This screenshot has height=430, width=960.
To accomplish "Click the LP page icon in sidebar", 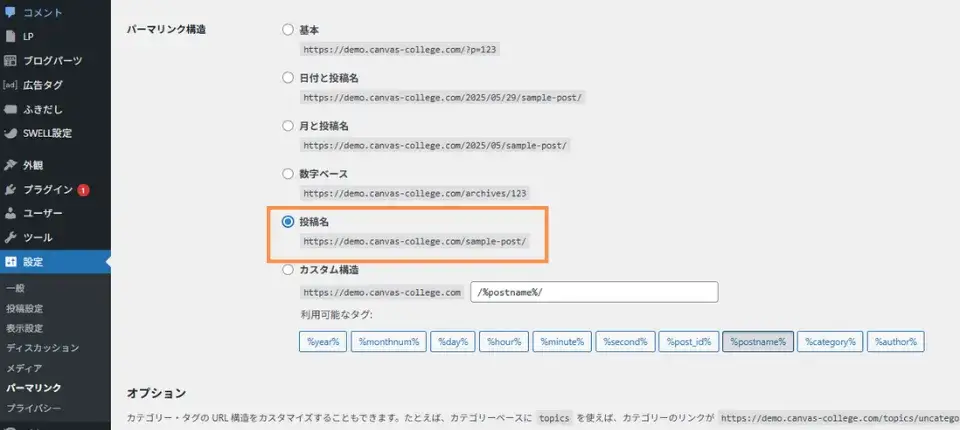I will [10, 36].
